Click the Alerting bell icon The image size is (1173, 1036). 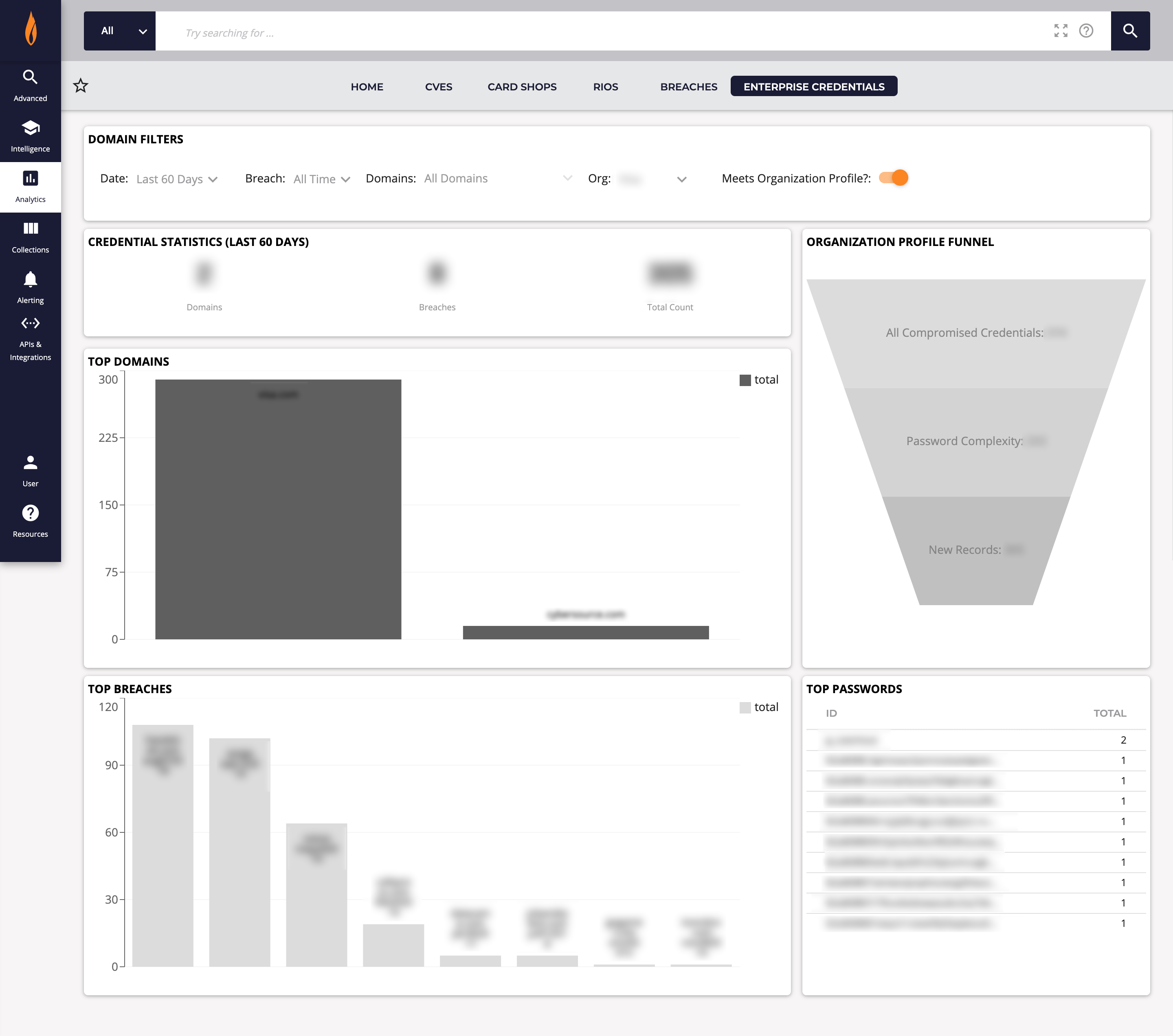[30, 279]
